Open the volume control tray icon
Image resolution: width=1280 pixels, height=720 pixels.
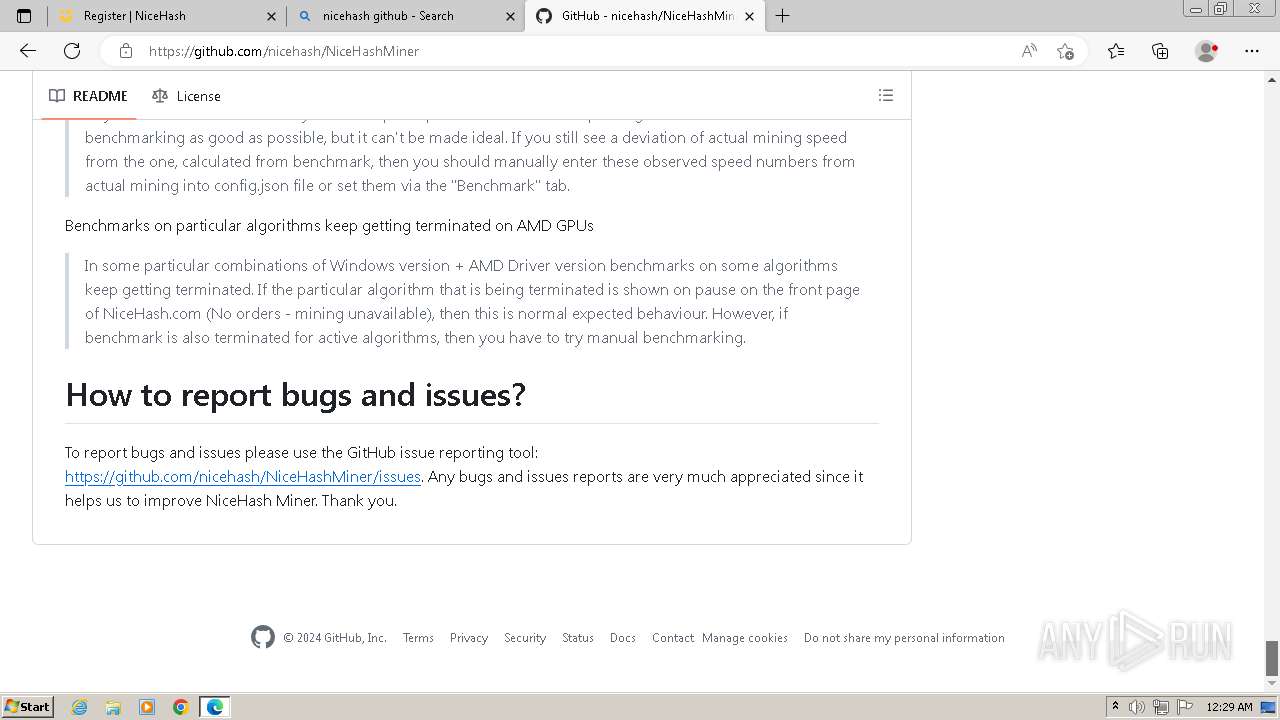[1137, 707]
